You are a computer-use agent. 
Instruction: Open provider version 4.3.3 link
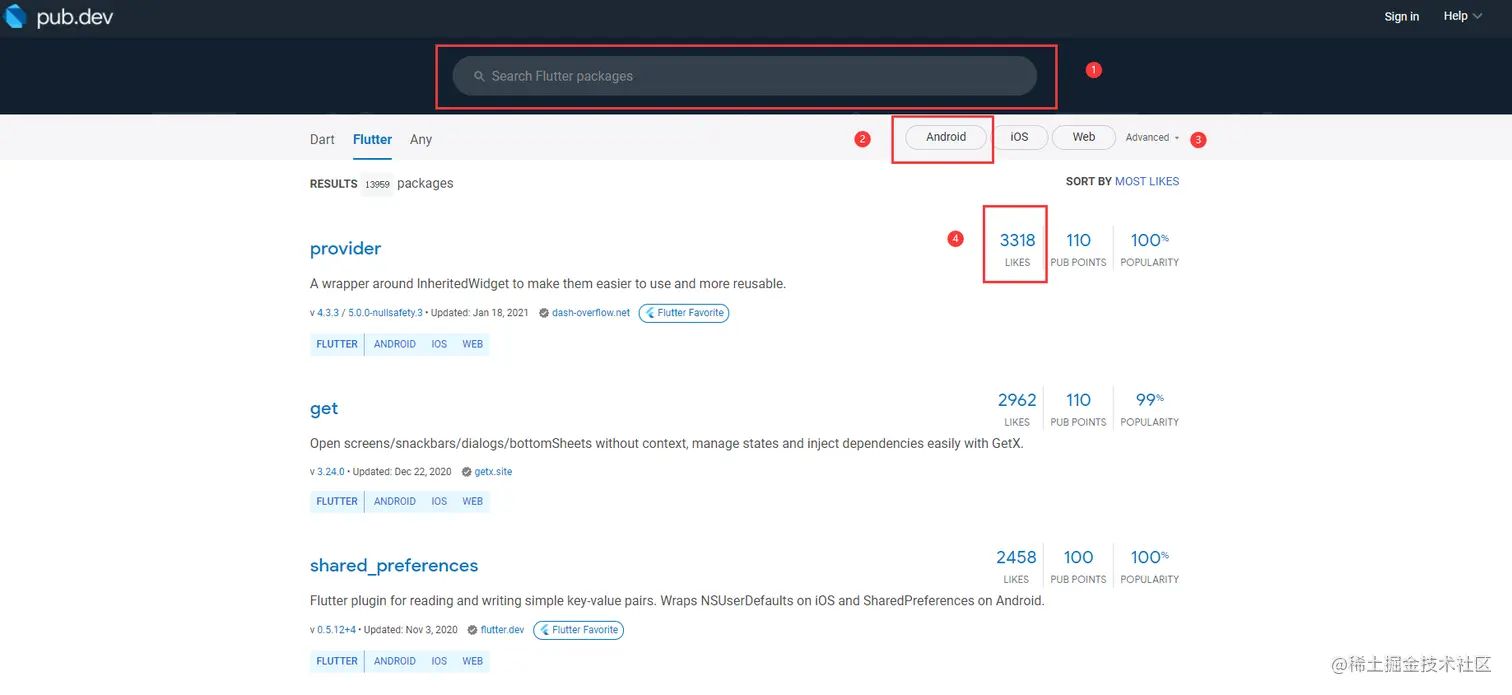pos(329,313)
